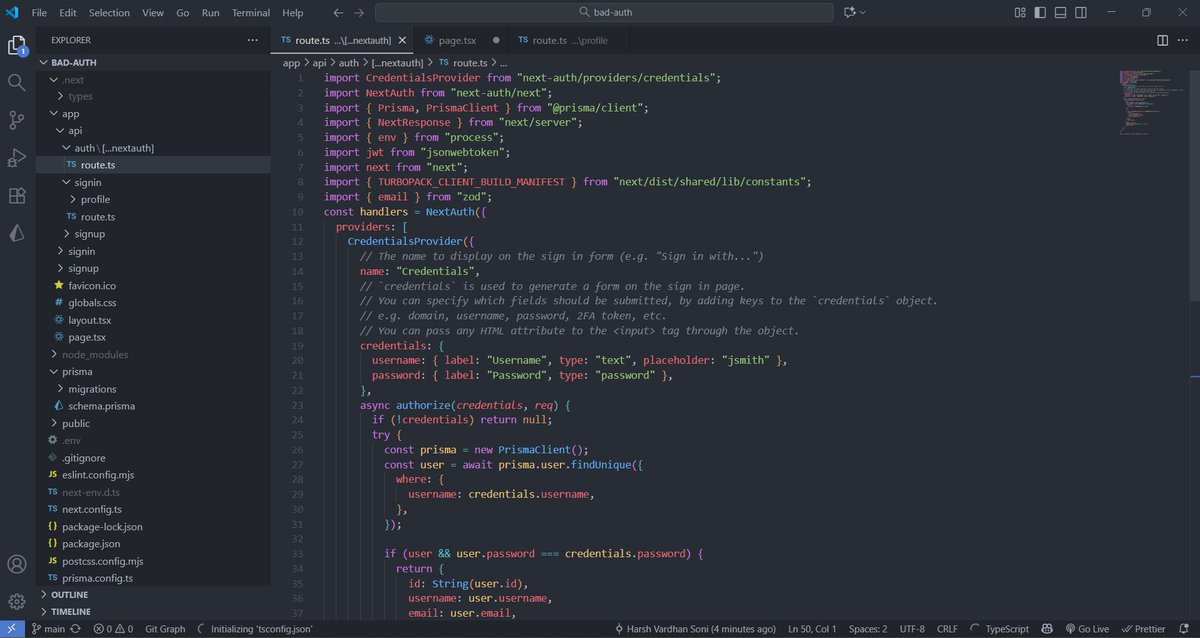Click the [...nextauth] breadcrumb segment
1200x638 pixels.
[398, 62]
